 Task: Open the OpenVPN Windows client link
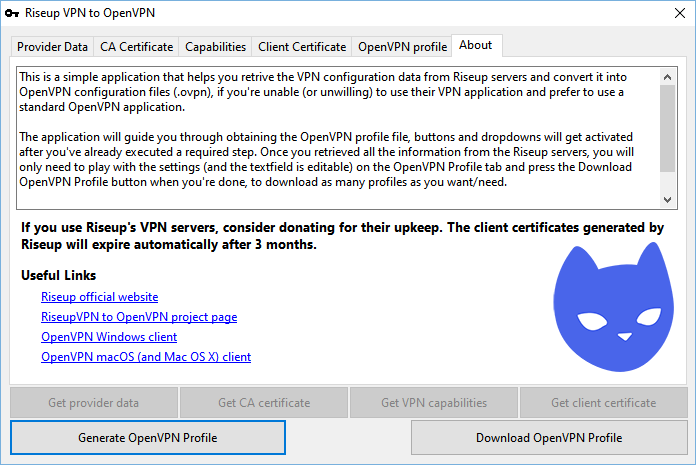point(109,337)
